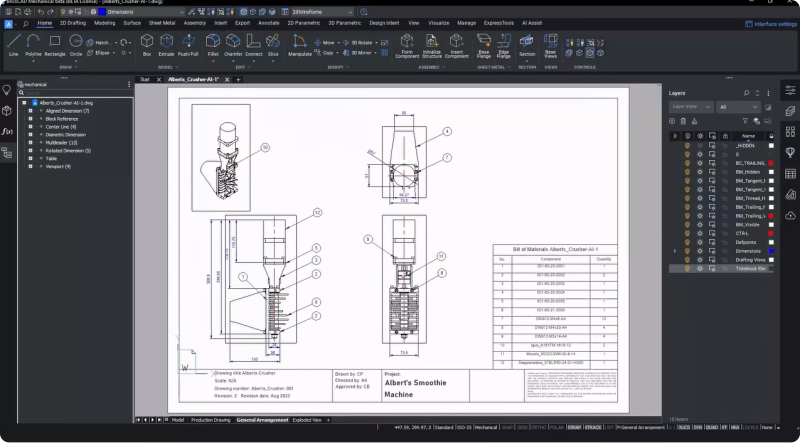Click the Undo arrow in quick access bar

pos(41,12)
